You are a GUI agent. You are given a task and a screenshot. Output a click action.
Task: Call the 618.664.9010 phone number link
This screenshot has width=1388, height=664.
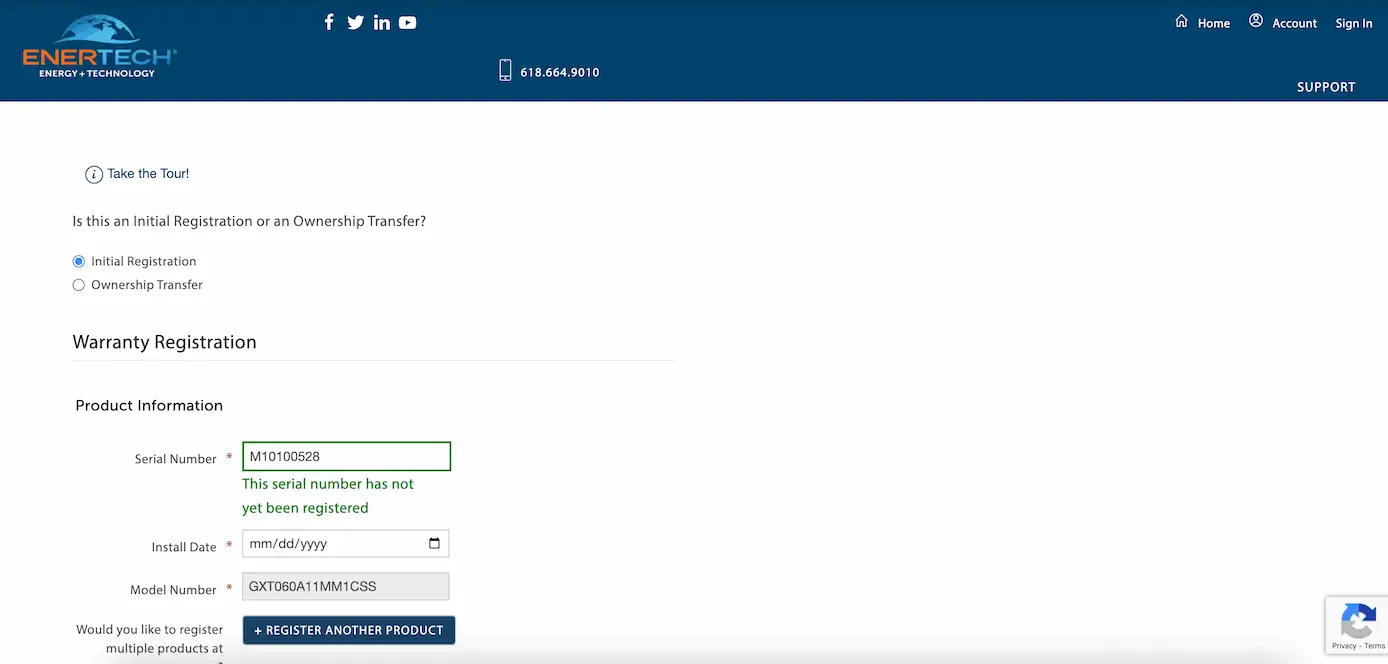560,72
